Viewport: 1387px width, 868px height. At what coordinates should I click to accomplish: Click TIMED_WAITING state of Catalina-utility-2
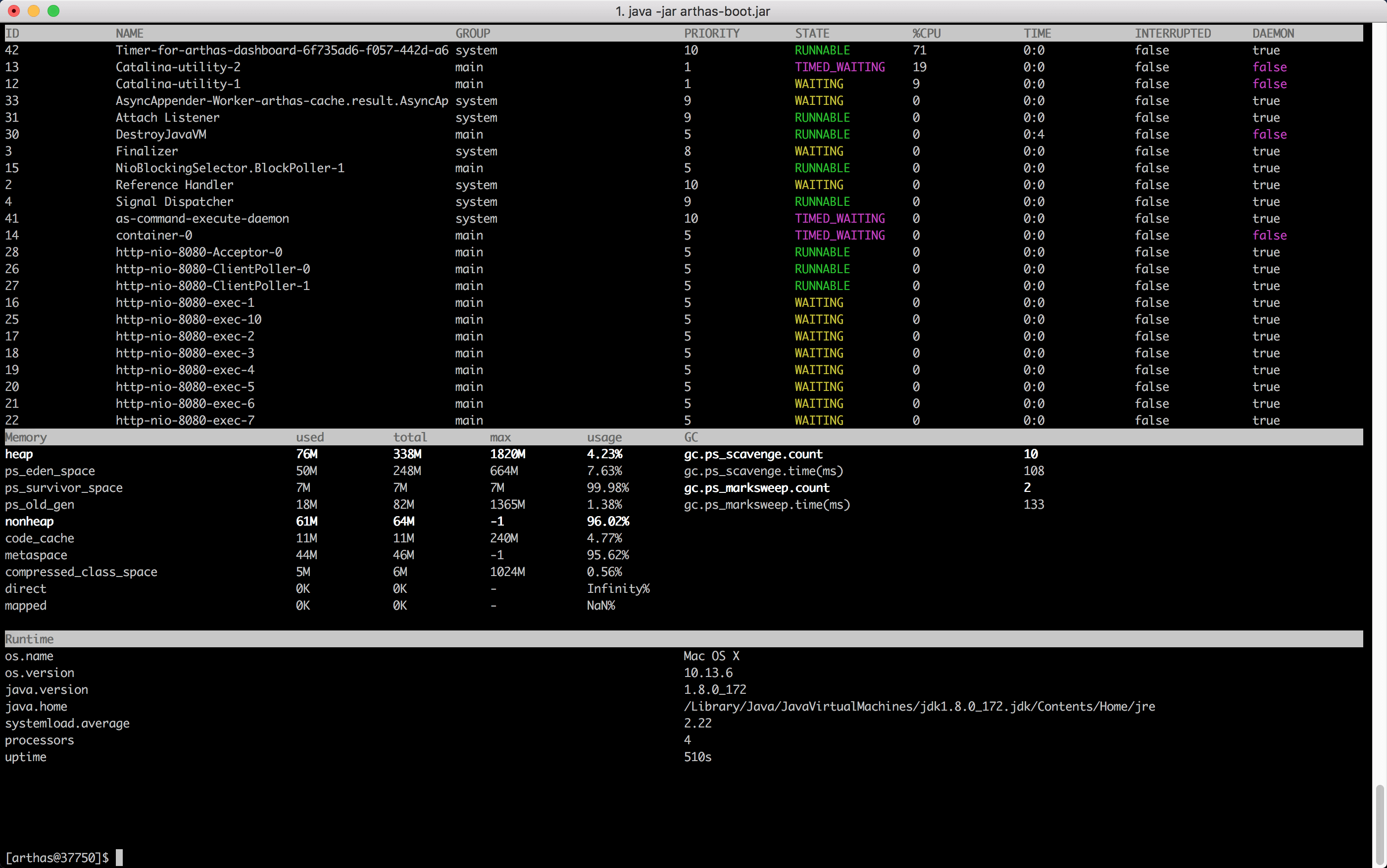[x=840, y=67]
